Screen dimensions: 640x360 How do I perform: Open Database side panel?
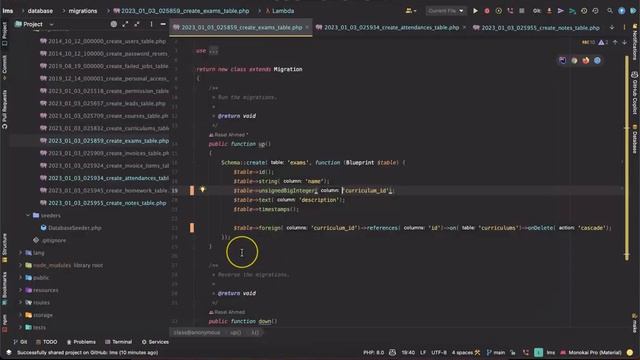[635, 140]
